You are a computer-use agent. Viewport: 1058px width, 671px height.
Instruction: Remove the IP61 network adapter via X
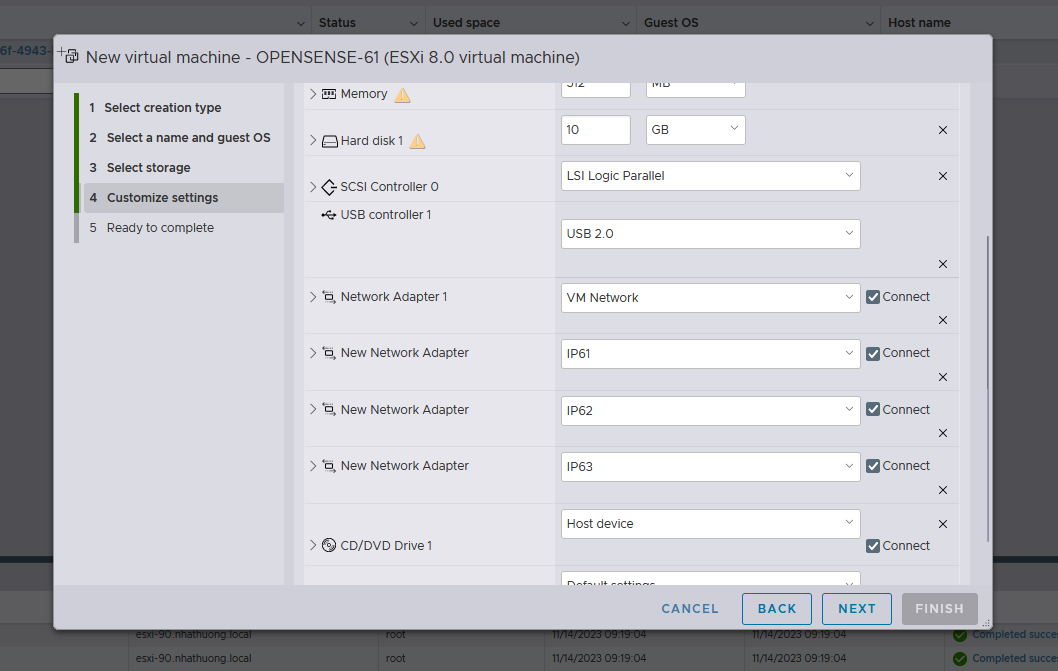click(x=942, y=377)
